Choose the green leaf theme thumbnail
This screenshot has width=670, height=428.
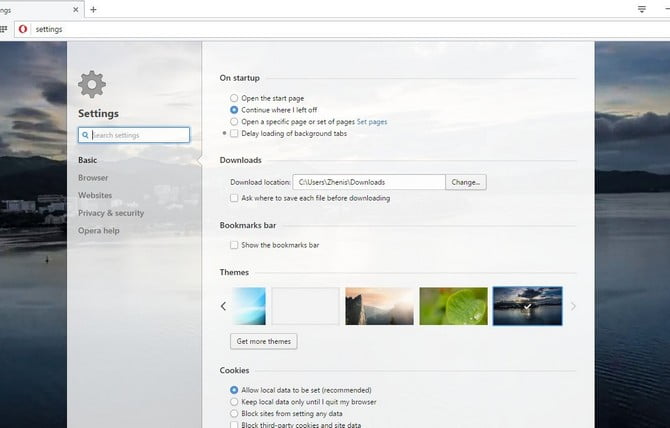point(453,306)
